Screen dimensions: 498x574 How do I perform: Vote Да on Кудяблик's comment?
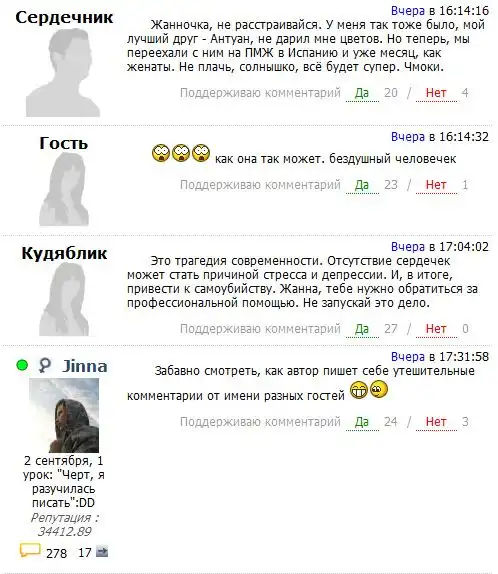click(362, 329)
